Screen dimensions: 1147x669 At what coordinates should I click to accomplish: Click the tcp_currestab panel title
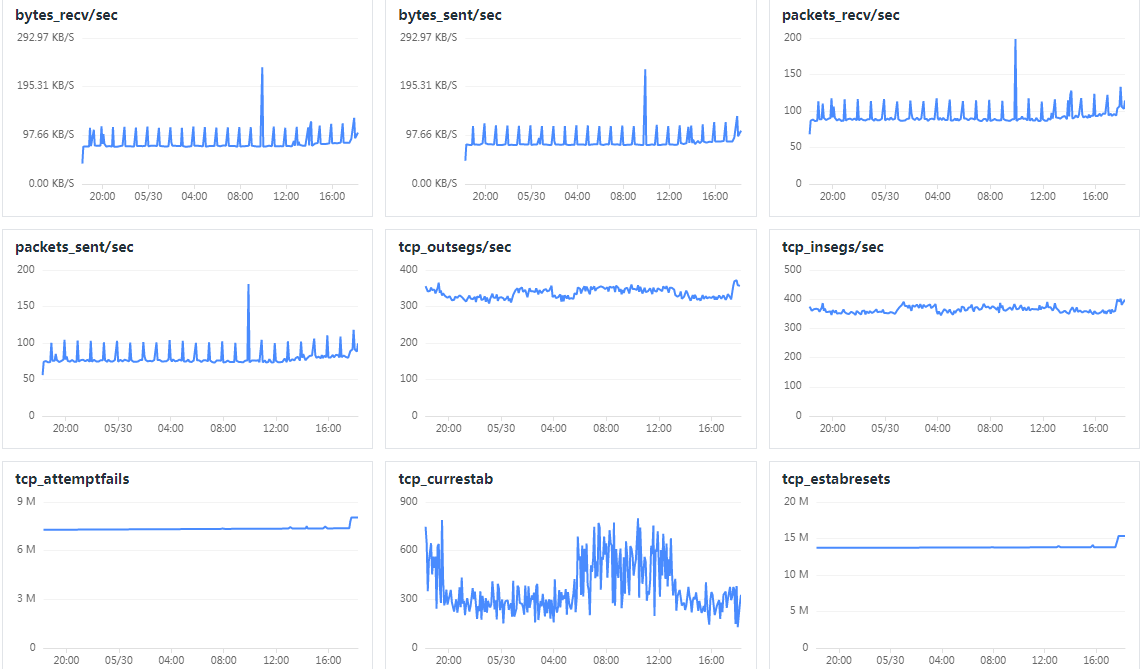[445, 479]
